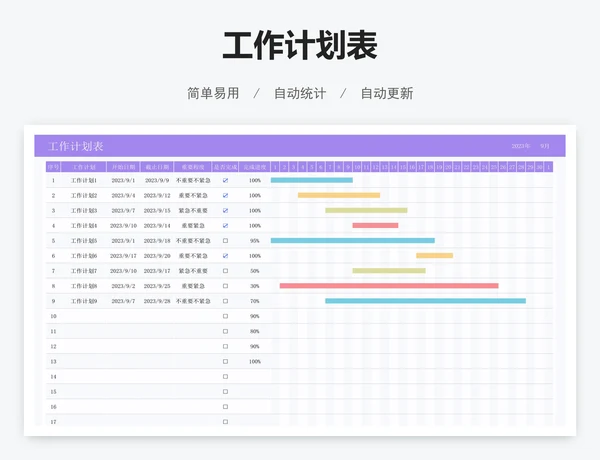This screenshot has width=600, height=460.
Task: Click day 15 in the calendar header
Action: [x=403, y=167]
